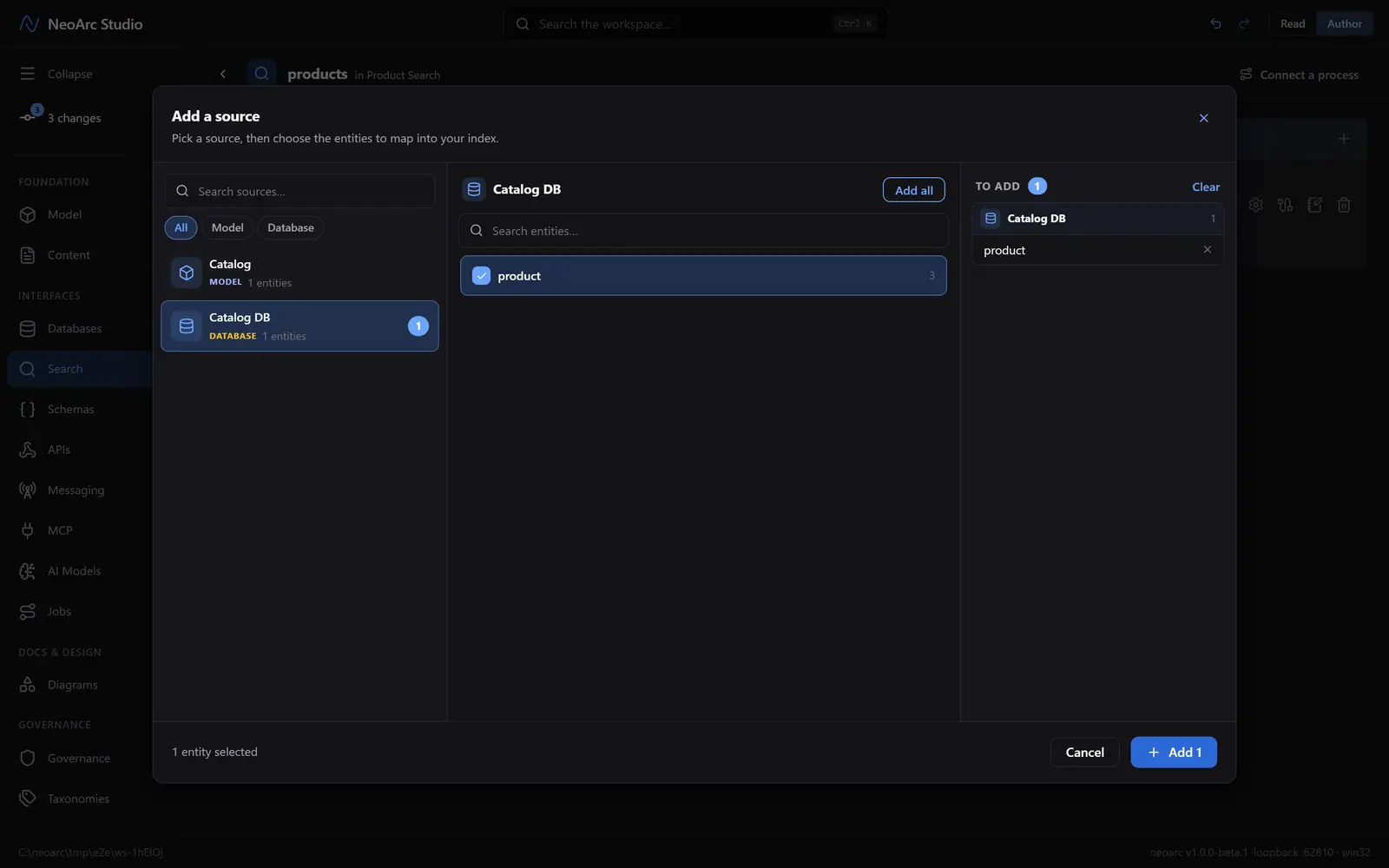
Task: Click the Cancel button
Action: coord(1085,753)
